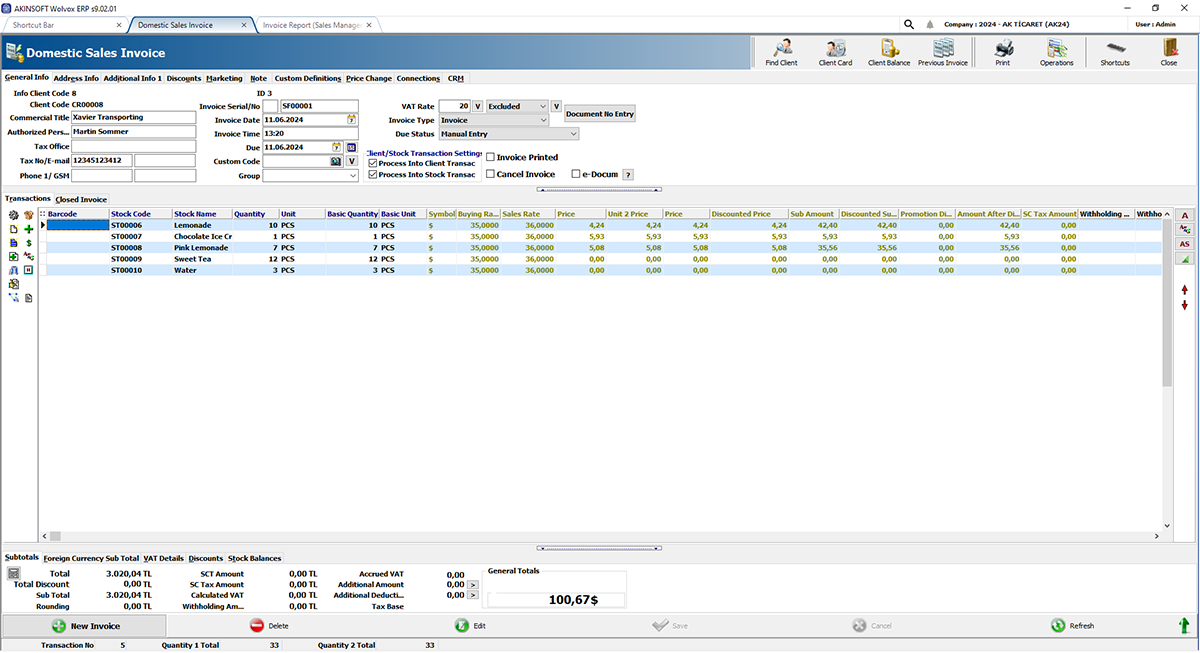Open the Due Status Manual Entry dropdown
1200x653 pixels.
(509, 134)
